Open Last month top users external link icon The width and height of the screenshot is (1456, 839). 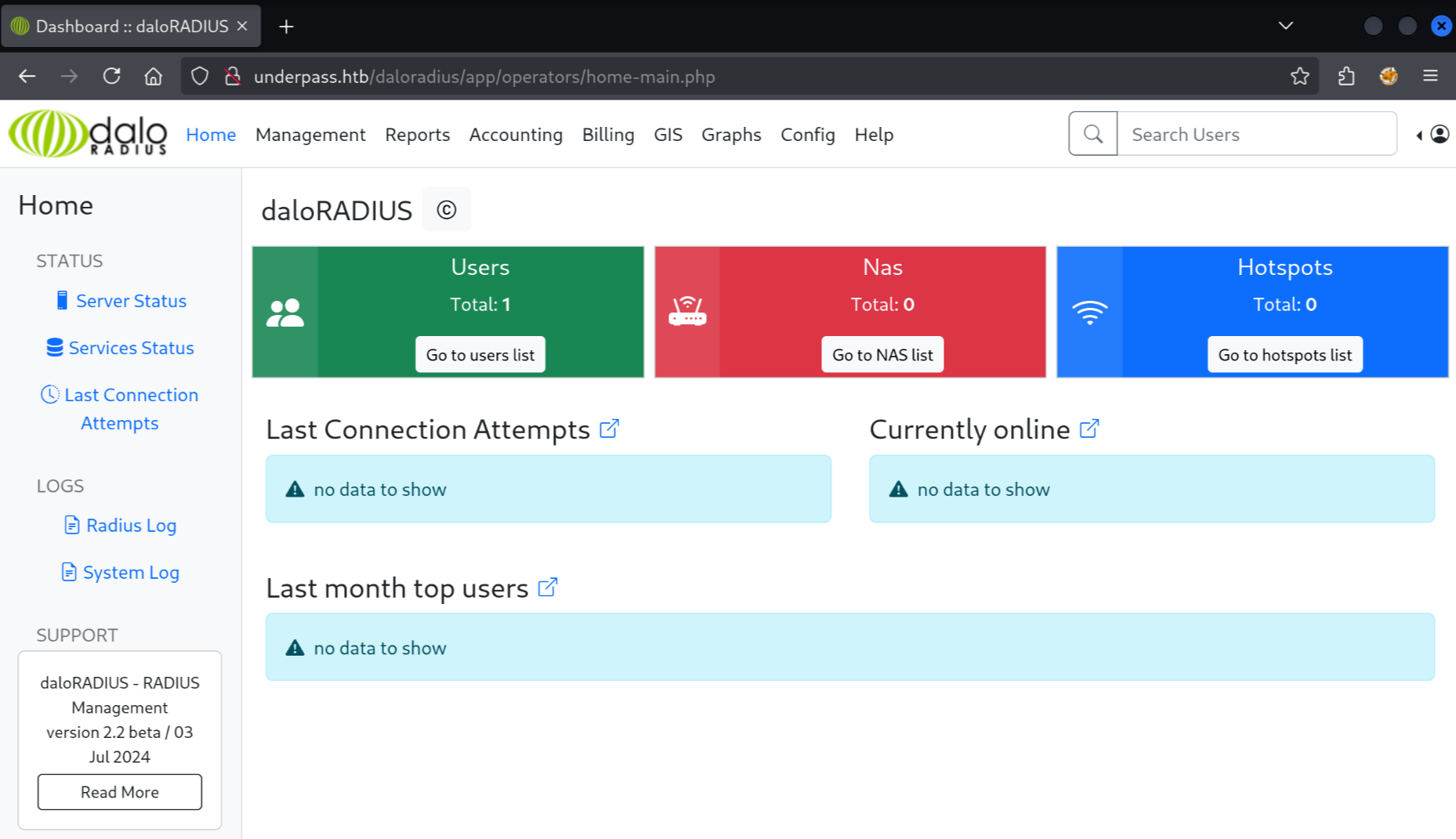pos(548,587)
